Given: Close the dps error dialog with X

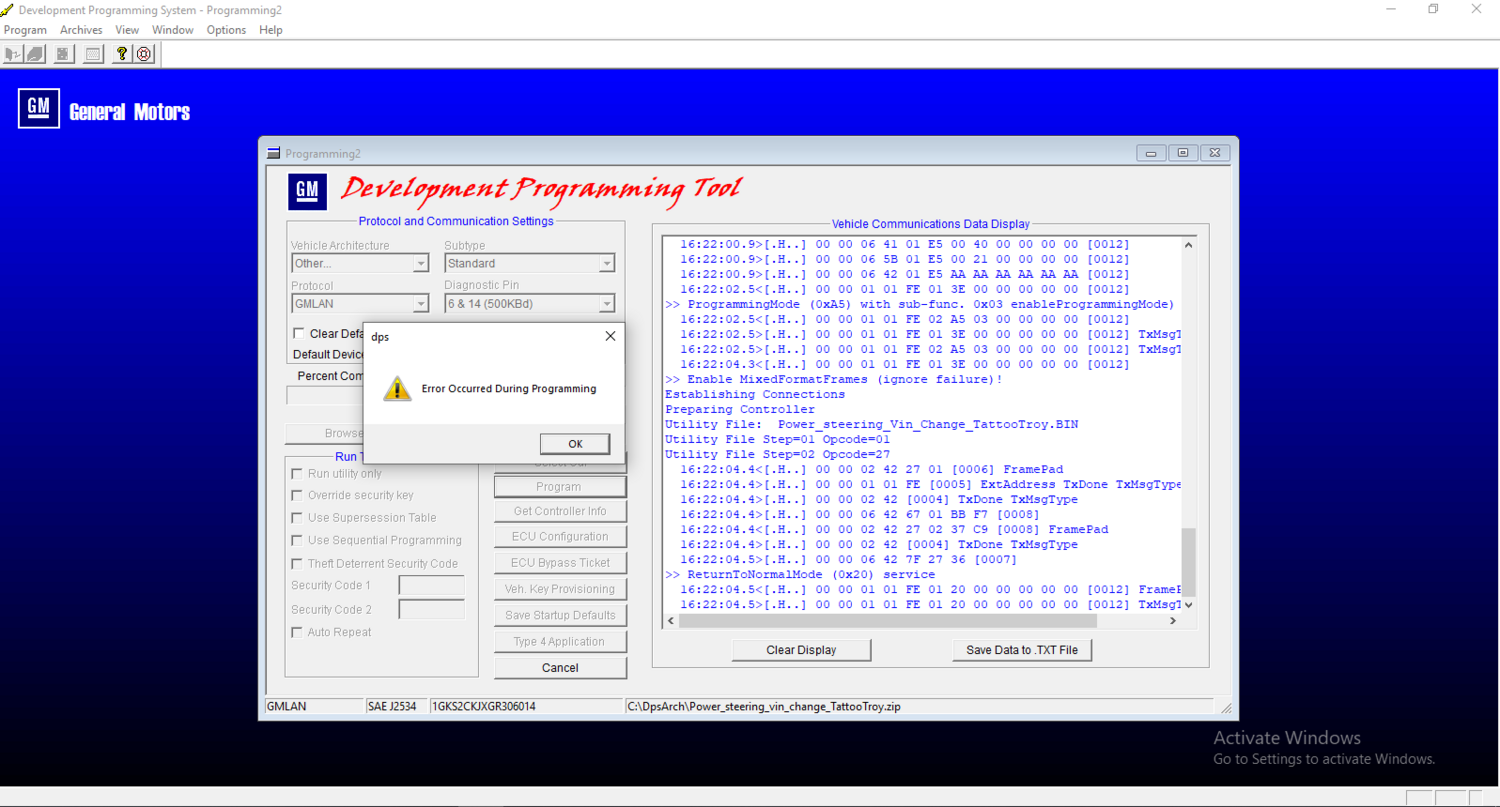Looking at the screenshot, I should click(610, 337).
